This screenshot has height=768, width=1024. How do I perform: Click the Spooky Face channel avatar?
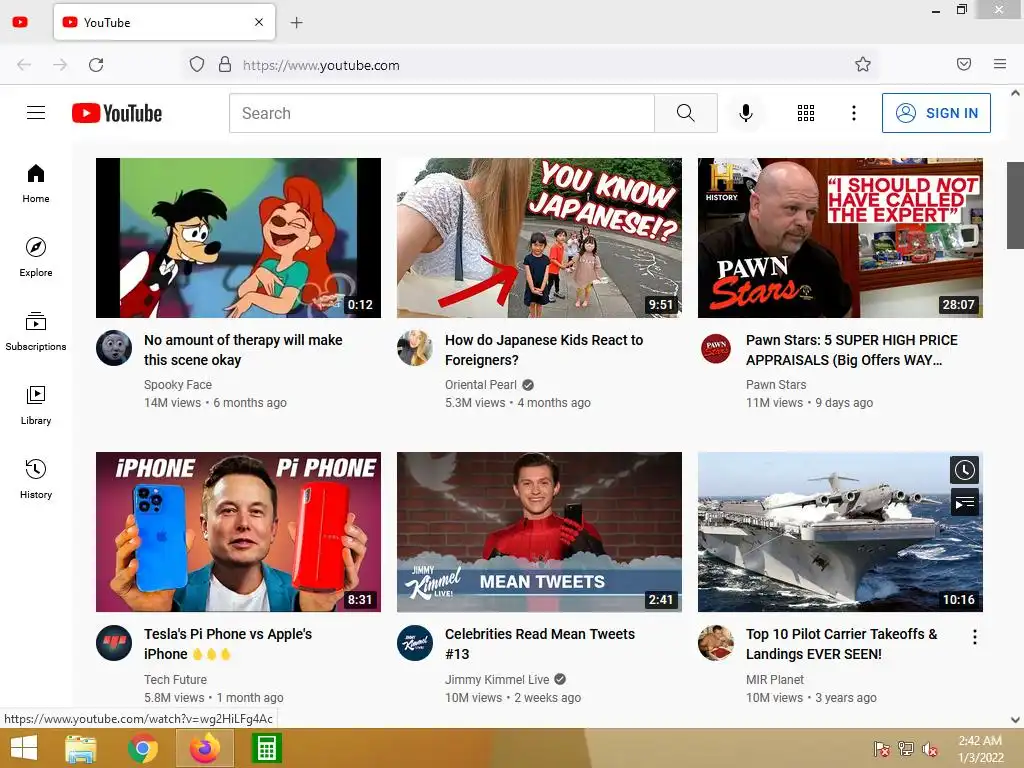pyautogui.click(x=114, y=347)
